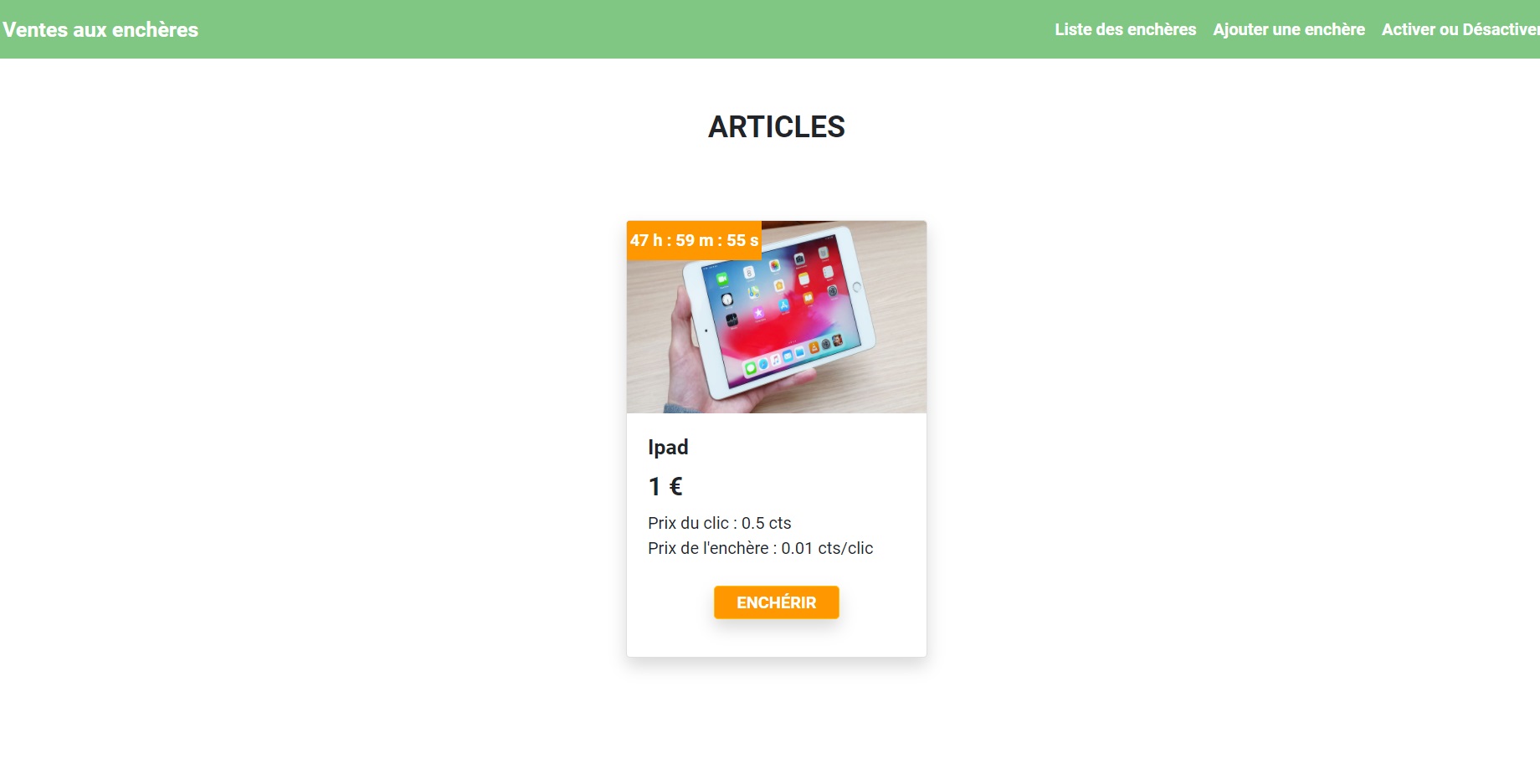
Task: Click the orange countdown timer badge
Action: click(x=694, y=240)
